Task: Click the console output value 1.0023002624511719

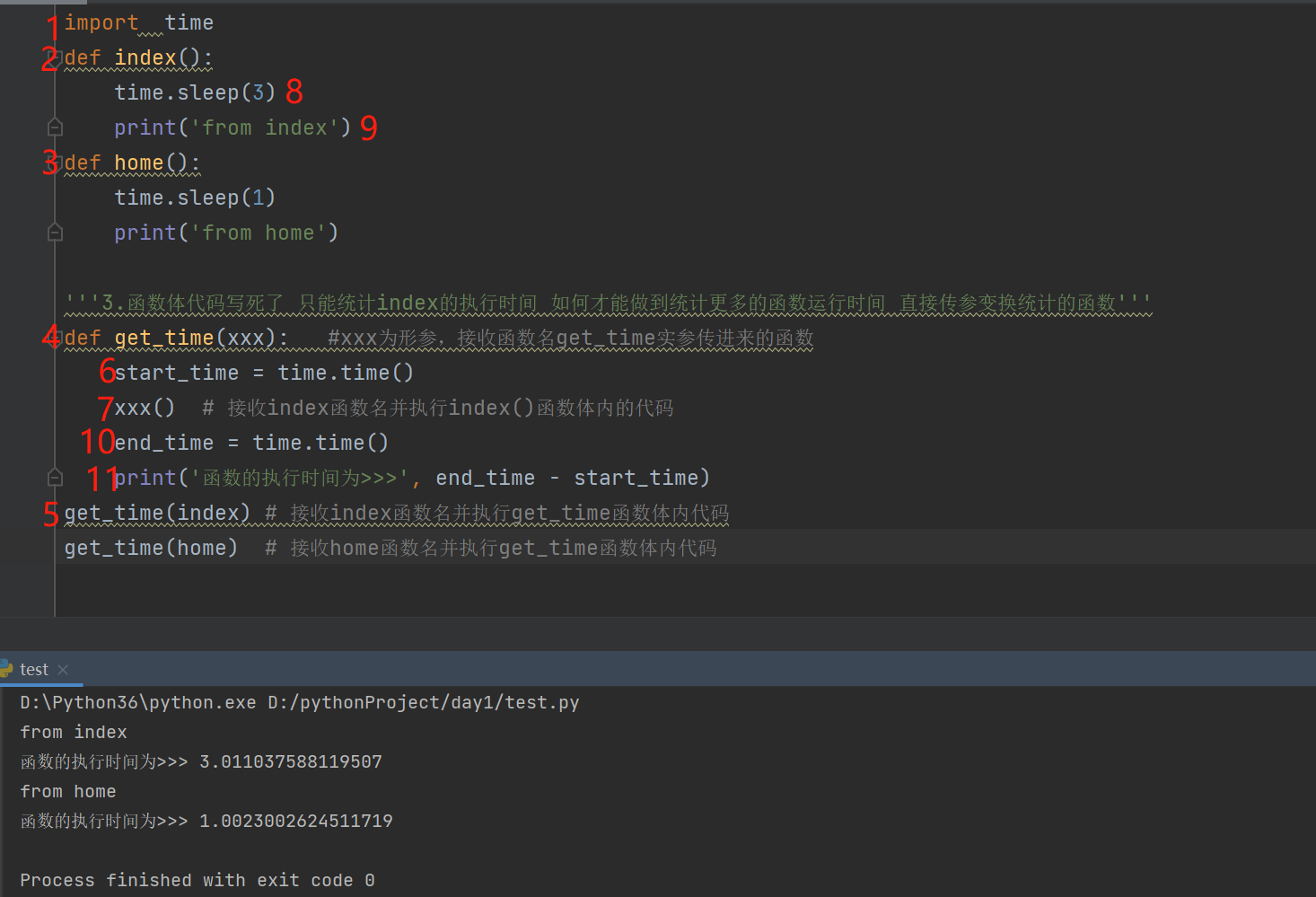Action: (x=296, y=822)
